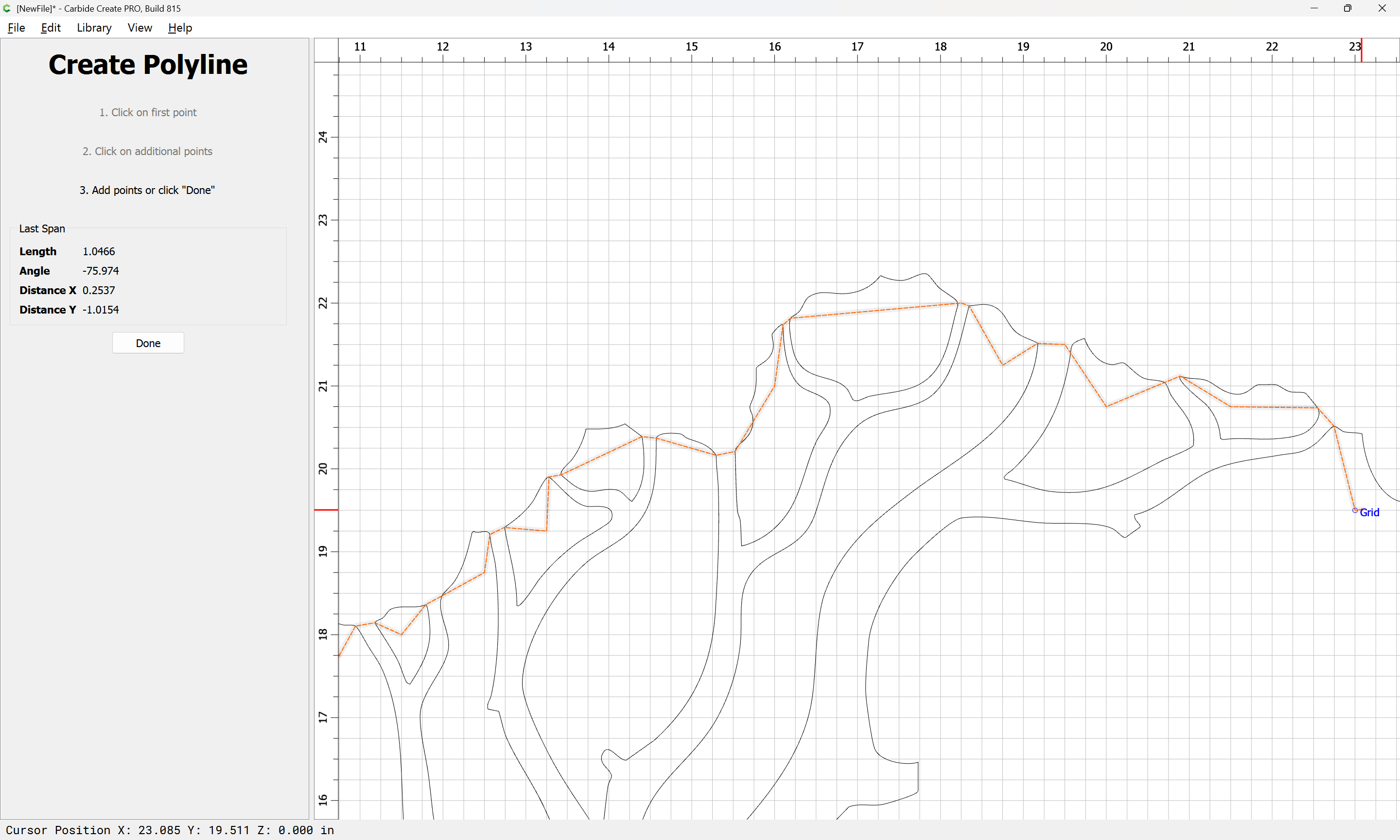This screenshot has height=840, width=1400.
Task: Open the View menu
Action: coord(140,28)
